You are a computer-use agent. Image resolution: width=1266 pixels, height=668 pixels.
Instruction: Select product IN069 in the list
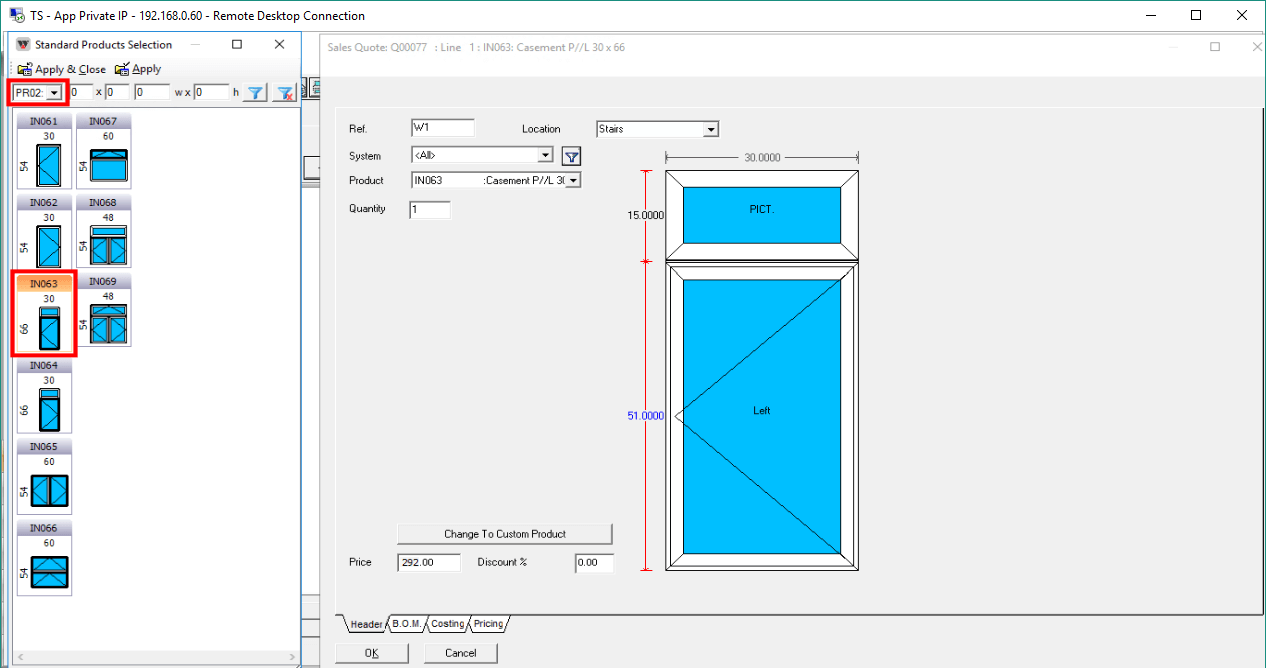103,312
